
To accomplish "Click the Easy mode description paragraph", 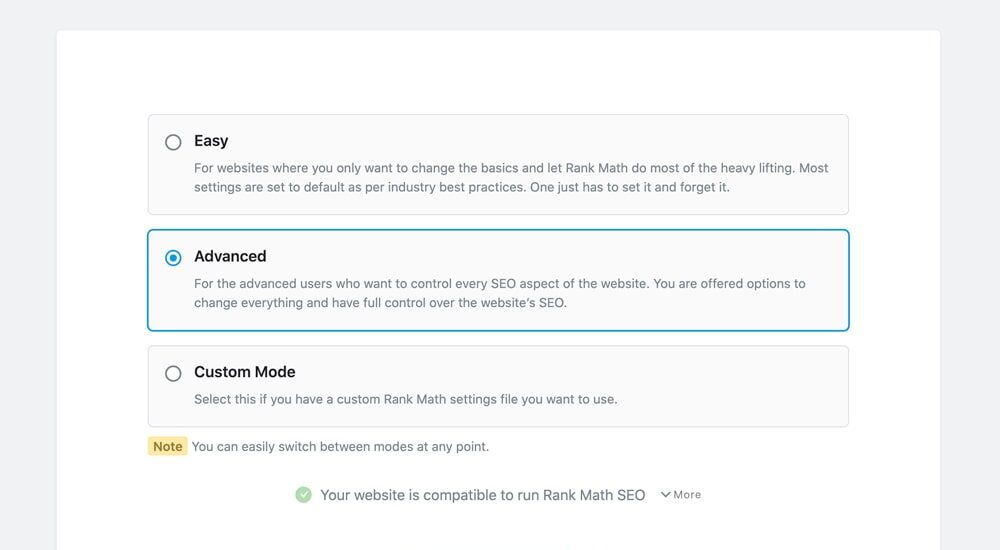I will click(511, 177).
